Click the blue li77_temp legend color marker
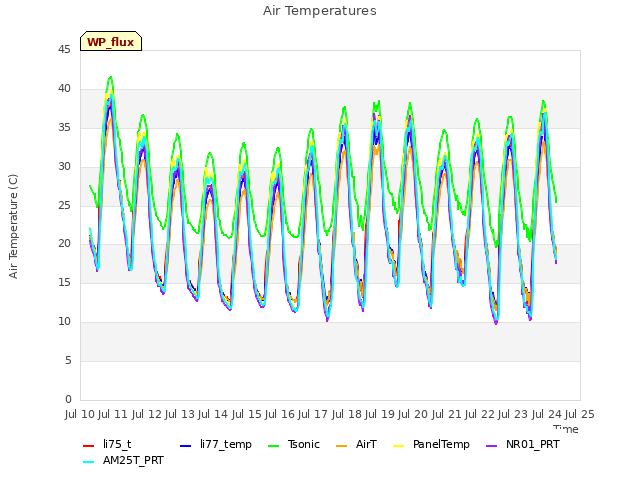The height and width of the screenshot is (480, 640). coord(185,446)
